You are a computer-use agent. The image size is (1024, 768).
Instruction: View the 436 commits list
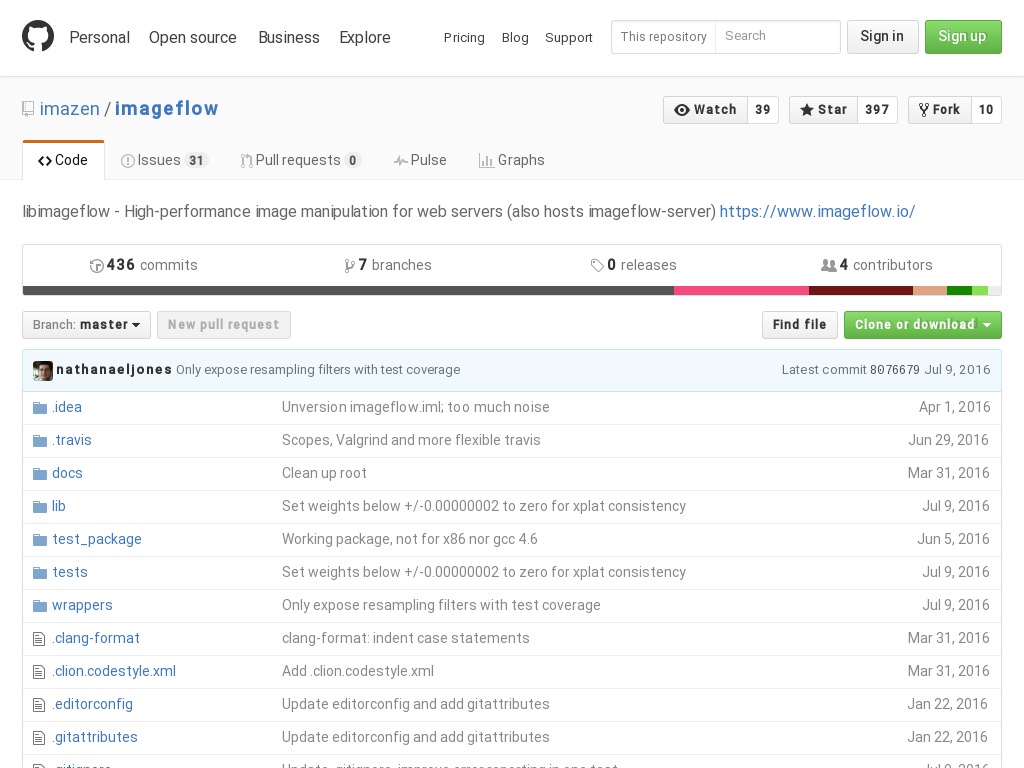pyautogui.click(x=144, y=265)
